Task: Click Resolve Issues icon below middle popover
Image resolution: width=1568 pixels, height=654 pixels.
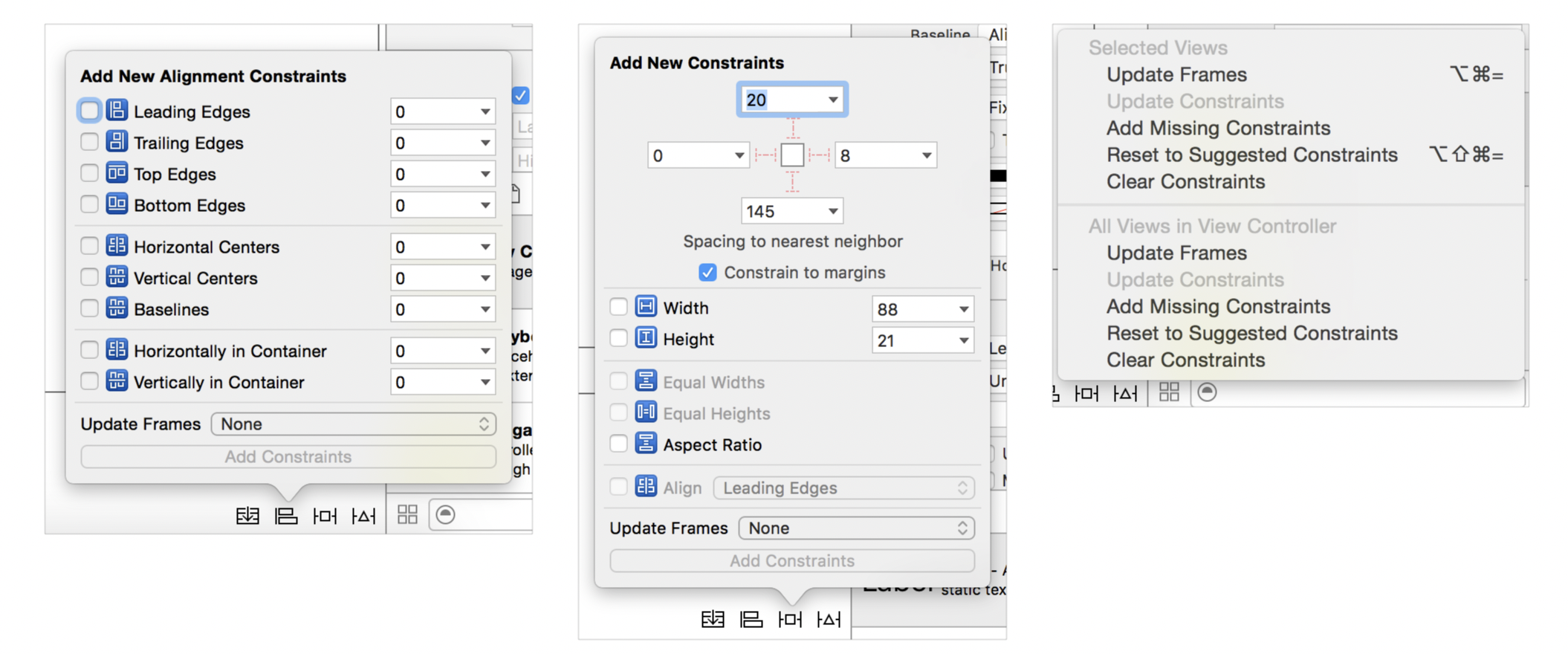Action: pyautogui.click(x=829, y=618)
